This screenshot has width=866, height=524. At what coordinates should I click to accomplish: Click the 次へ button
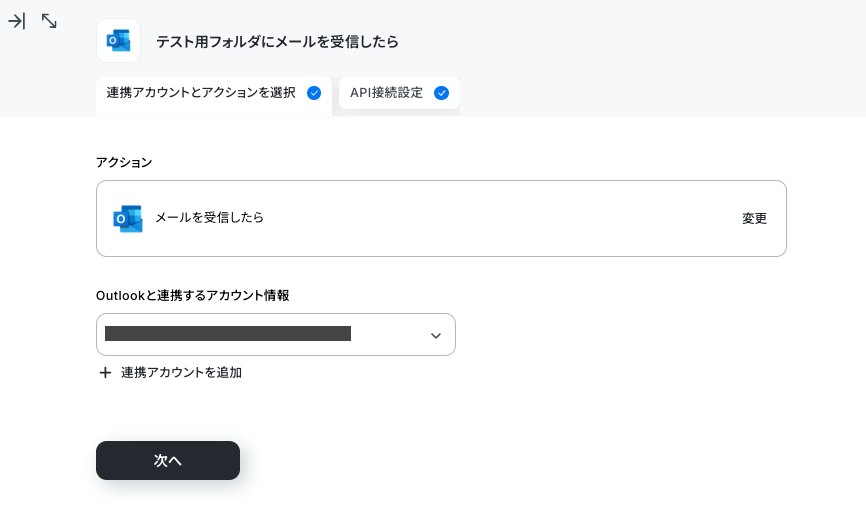coord(168,461)
